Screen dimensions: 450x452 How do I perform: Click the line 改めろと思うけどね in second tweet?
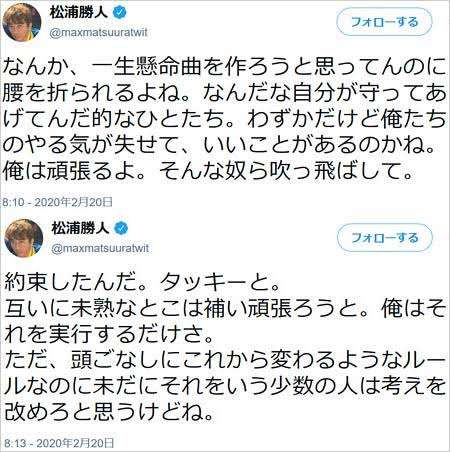click(x=109, y=412)
